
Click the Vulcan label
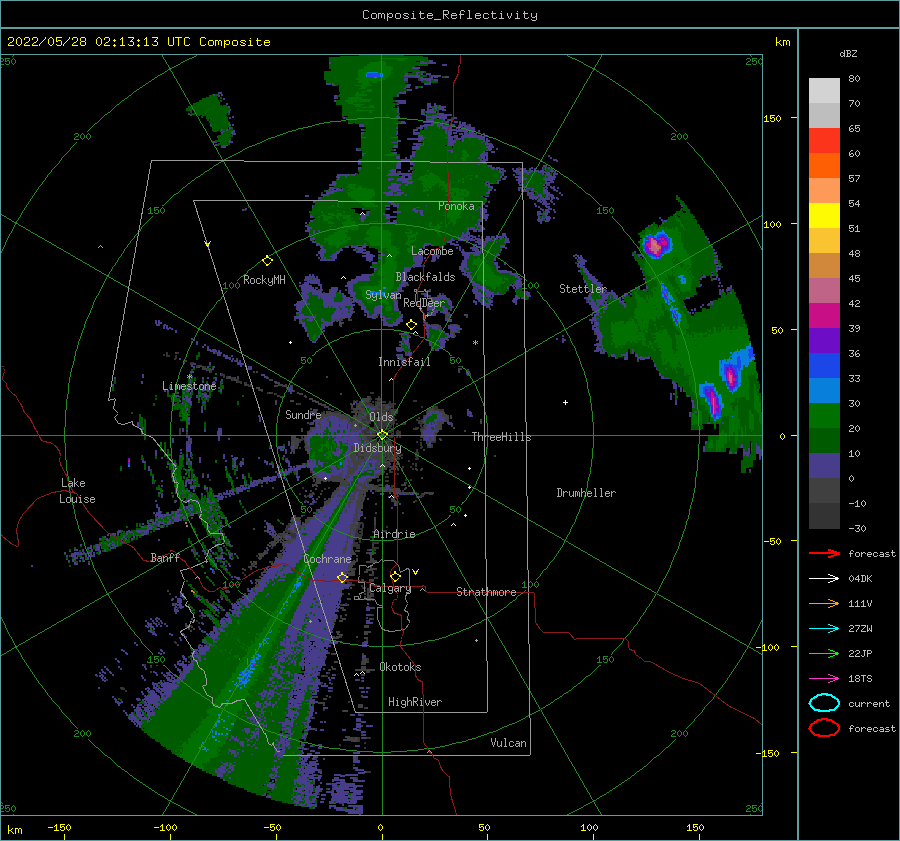[x=508, y=743]
